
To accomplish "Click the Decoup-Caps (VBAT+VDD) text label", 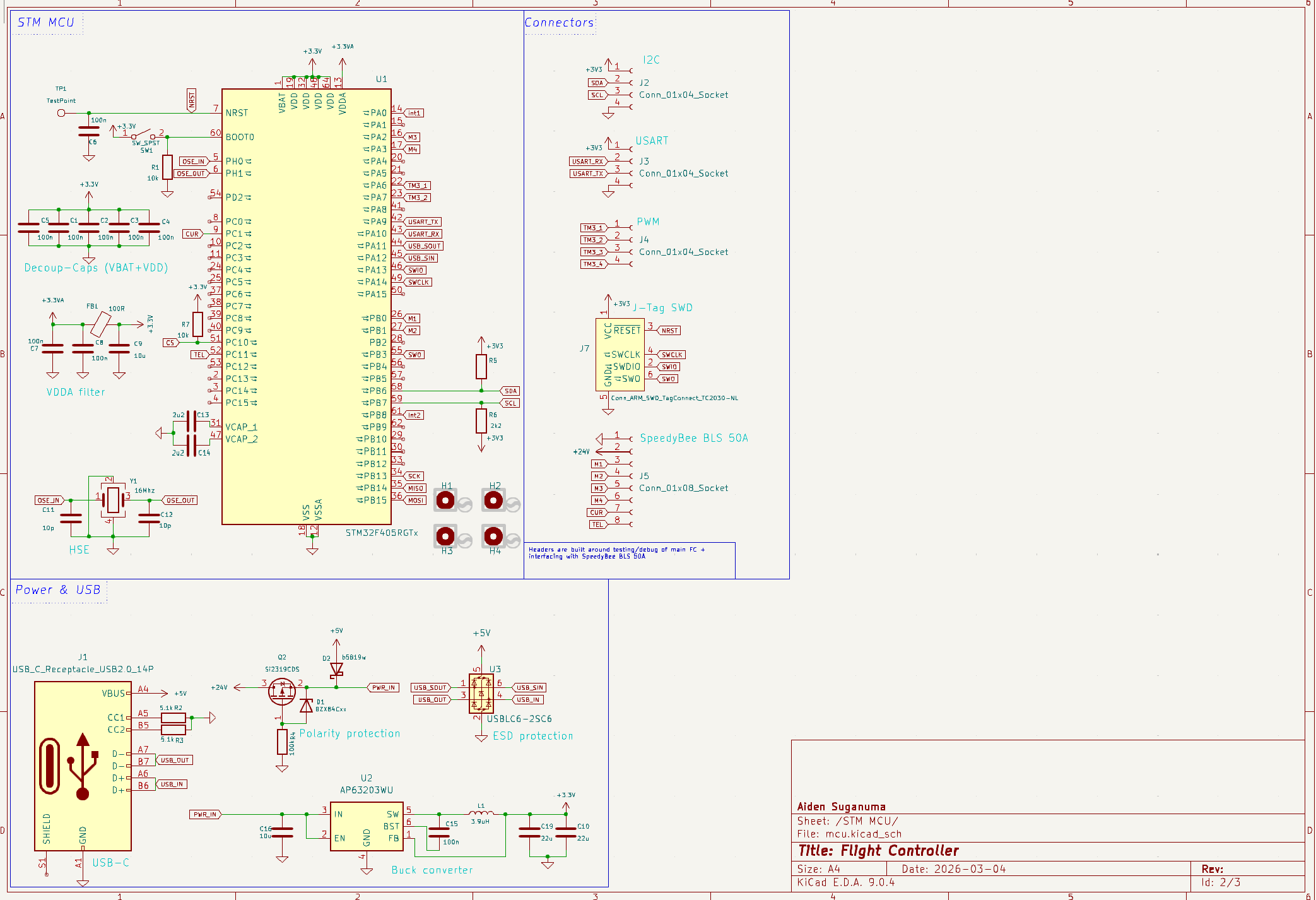I will click(95, 268).
